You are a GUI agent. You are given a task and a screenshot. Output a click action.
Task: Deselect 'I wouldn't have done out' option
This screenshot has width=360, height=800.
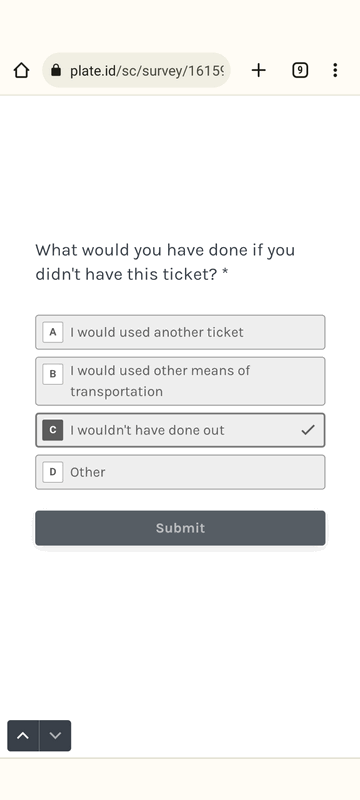180,430
